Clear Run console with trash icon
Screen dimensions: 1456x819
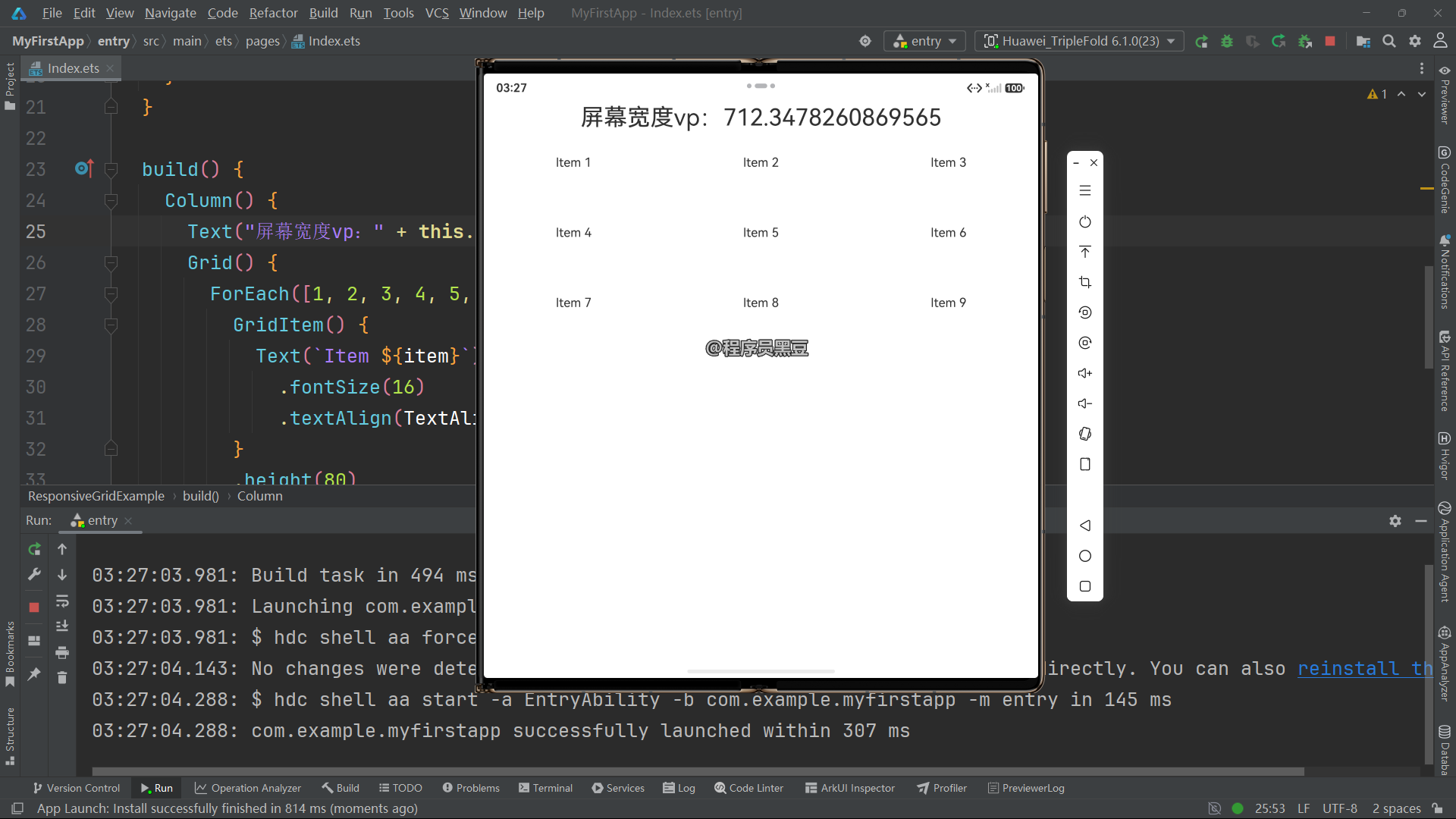click(62, 678)
